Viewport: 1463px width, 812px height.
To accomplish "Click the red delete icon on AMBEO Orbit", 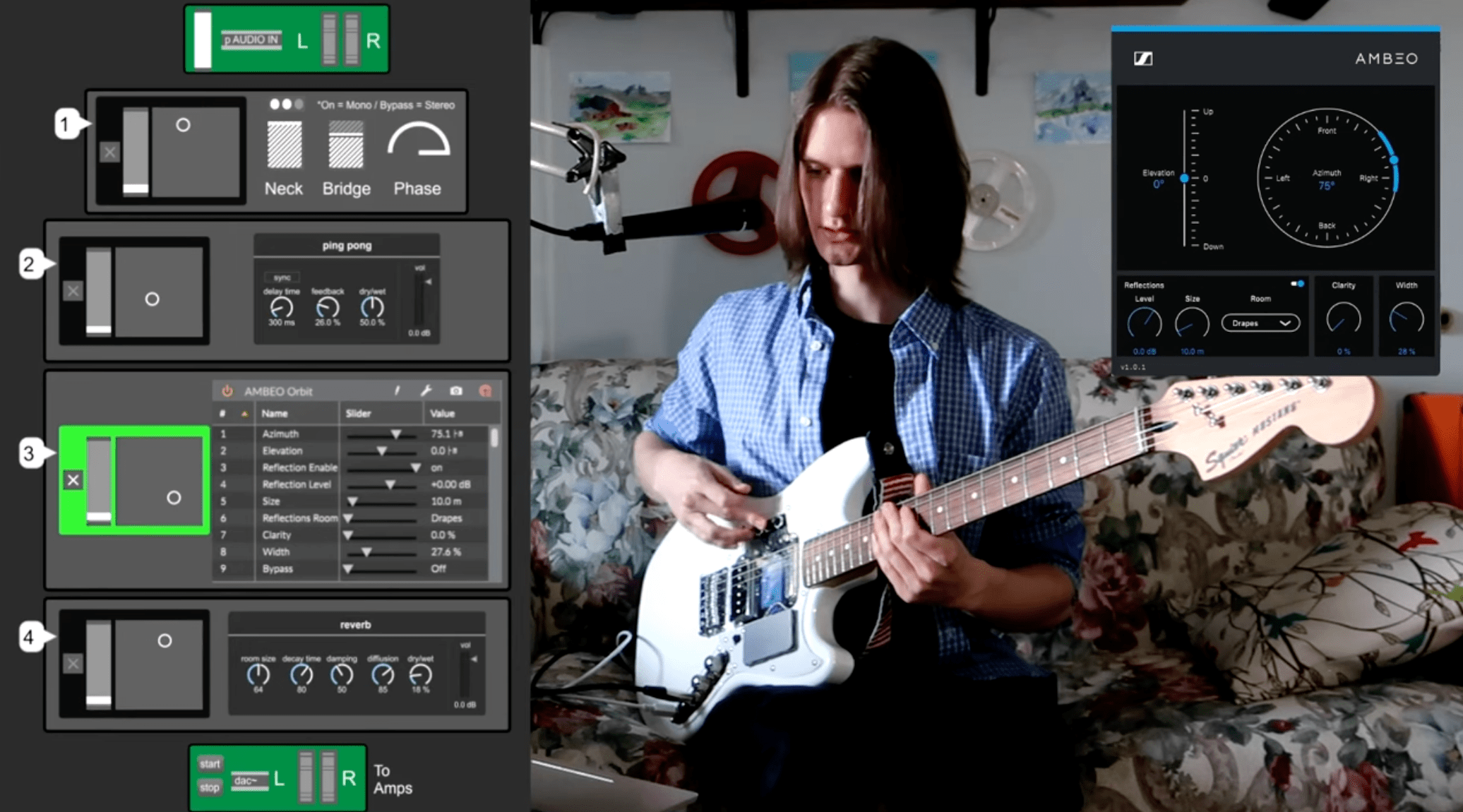I will pyautogui.click(x=486, y=392).
